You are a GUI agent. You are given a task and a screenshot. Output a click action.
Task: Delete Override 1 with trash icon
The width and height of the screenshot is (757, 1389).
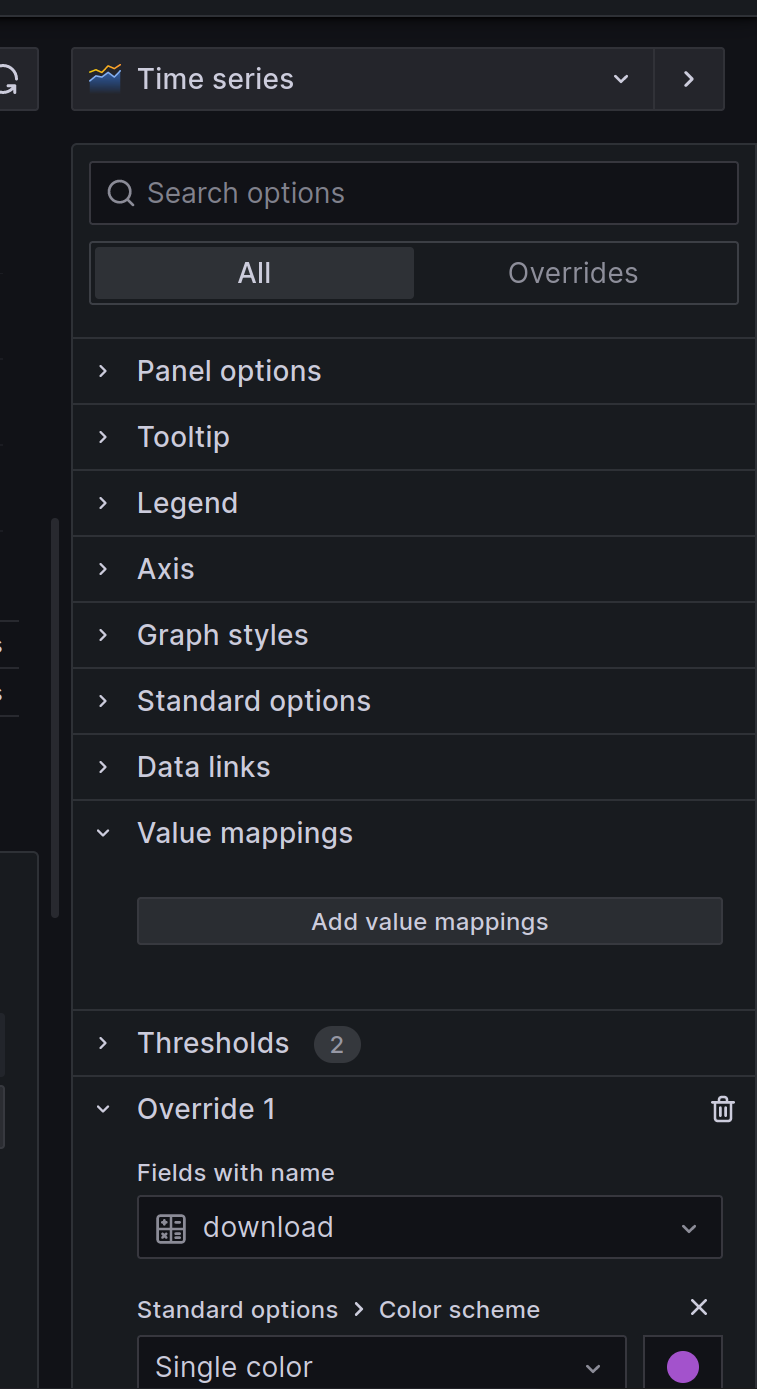(722, 1109)
